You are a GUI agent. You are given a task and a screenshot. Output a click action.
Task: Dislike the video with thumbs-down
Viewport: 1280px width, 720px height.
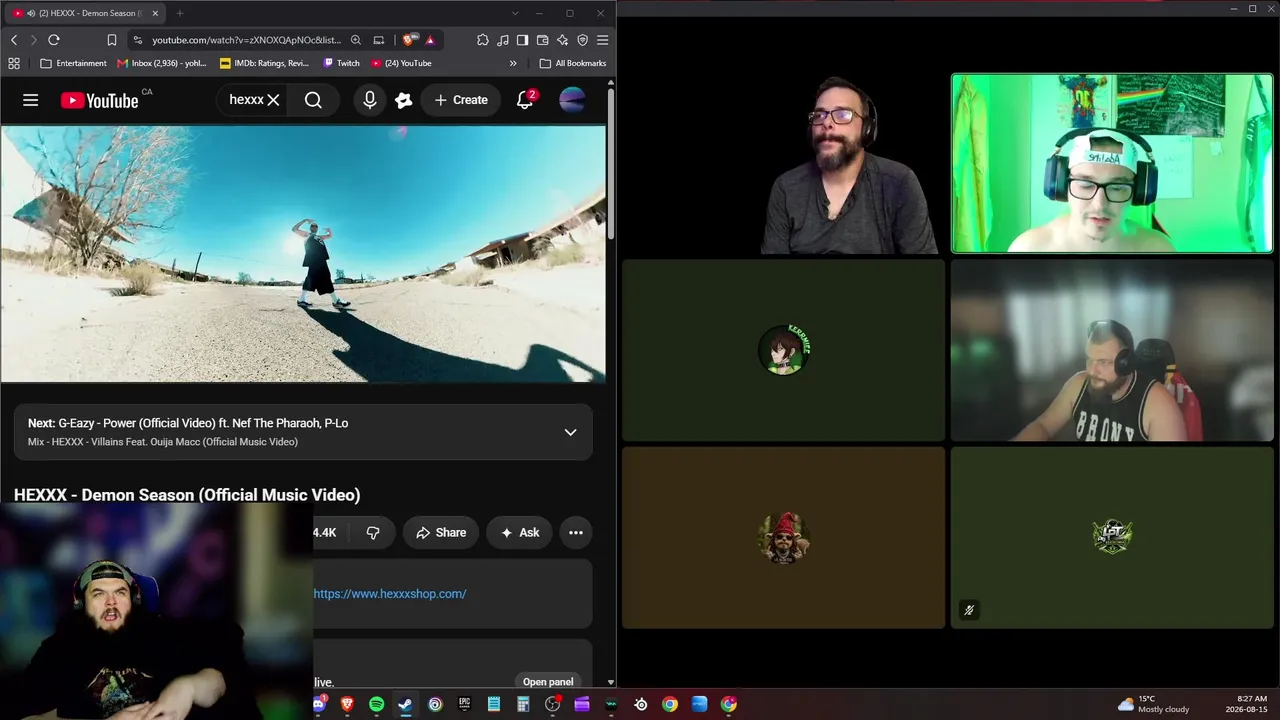pyautogui.click(x=373, y=533)
